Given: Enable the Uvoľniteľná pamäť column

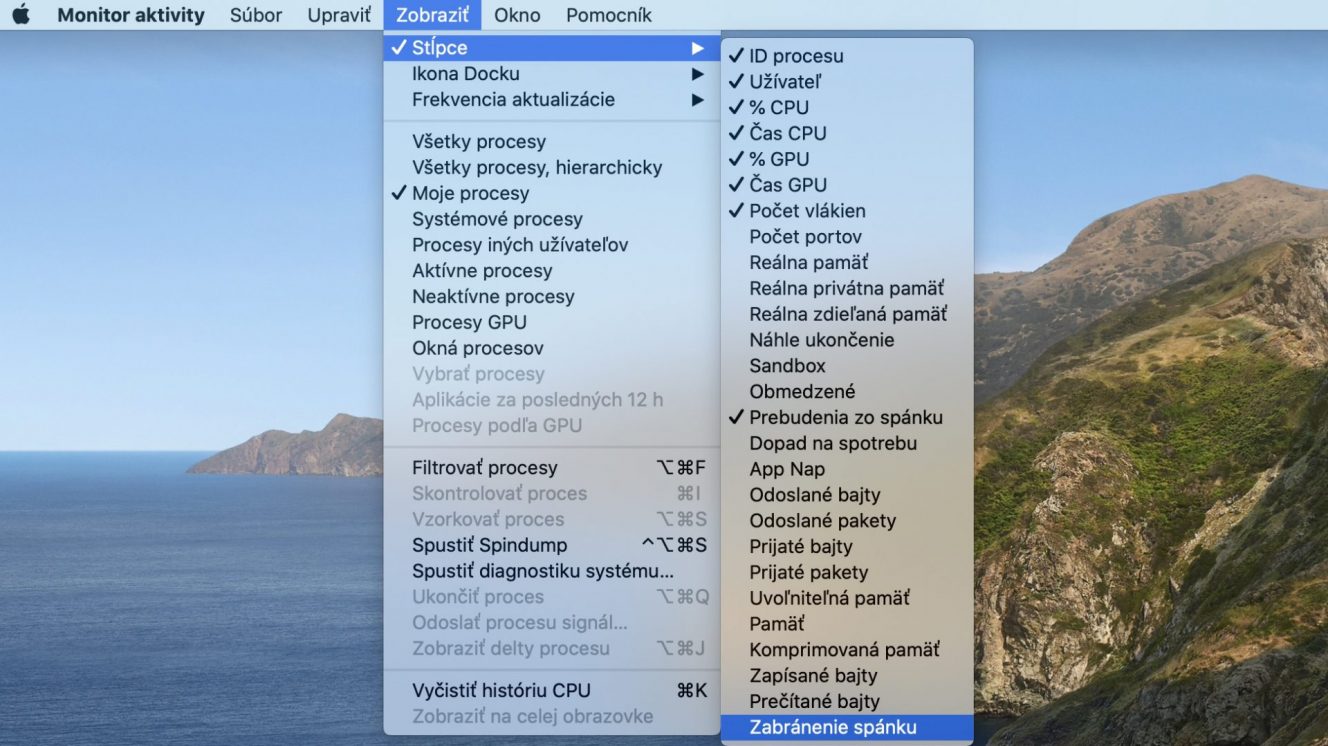Looking at the screenshot, I should (847, 598).
